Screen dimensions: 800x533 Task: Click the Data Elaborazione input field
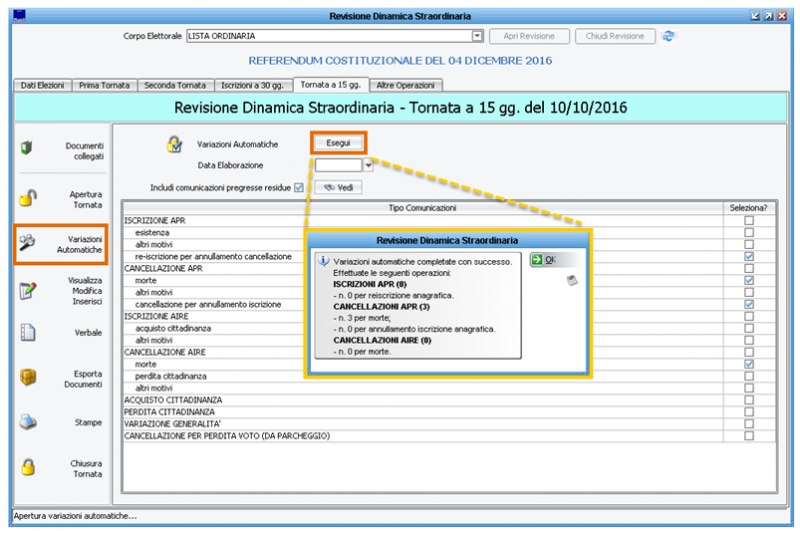pos(338,165)
